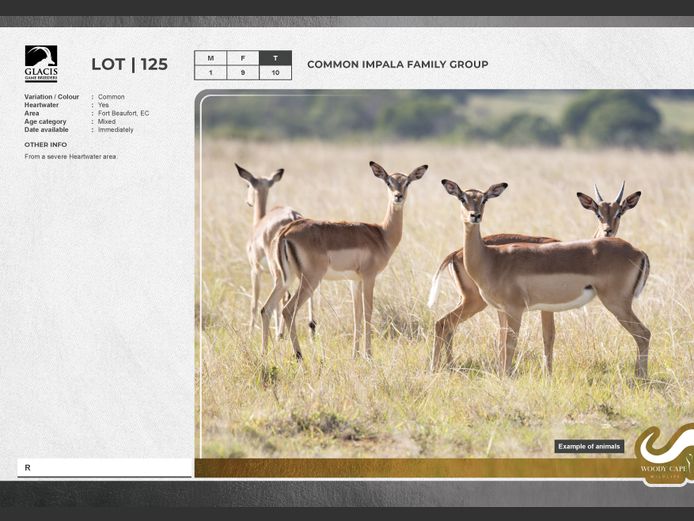The width and height of the screenshot is (694, 521).
Task: Click the 'Fort Beaufort, EC' area value
Action: tap(123, 113)
